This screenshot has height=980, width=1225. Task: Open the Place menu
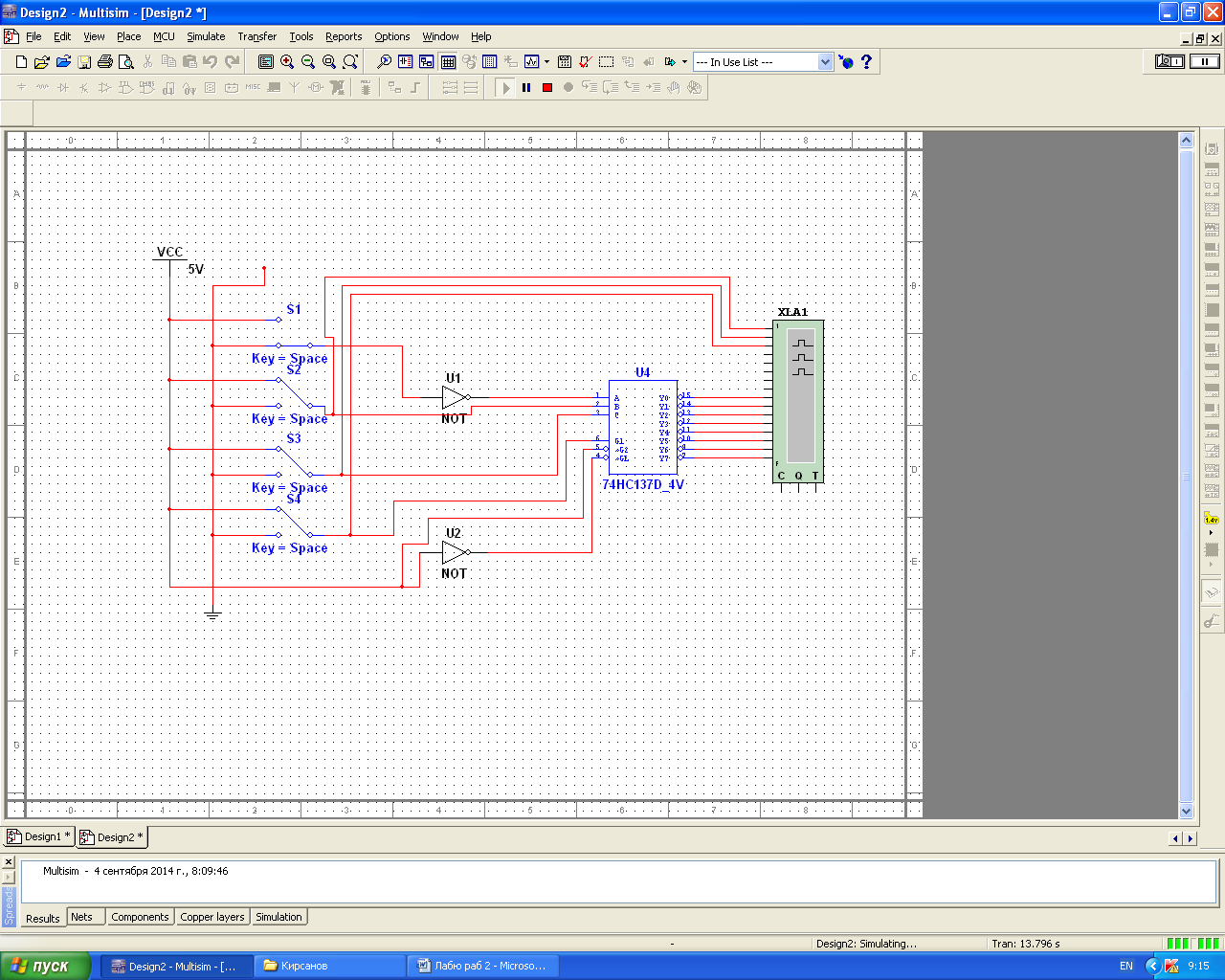[x=129, y=36]
